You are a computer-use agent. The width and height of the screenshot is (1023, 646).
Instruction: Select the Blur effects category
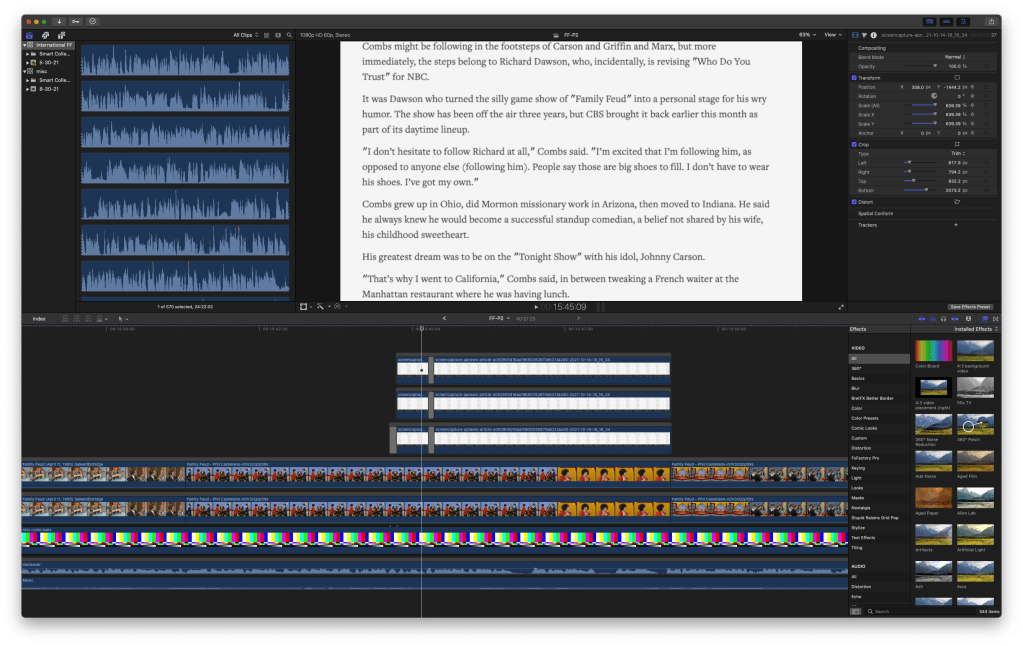856,388
